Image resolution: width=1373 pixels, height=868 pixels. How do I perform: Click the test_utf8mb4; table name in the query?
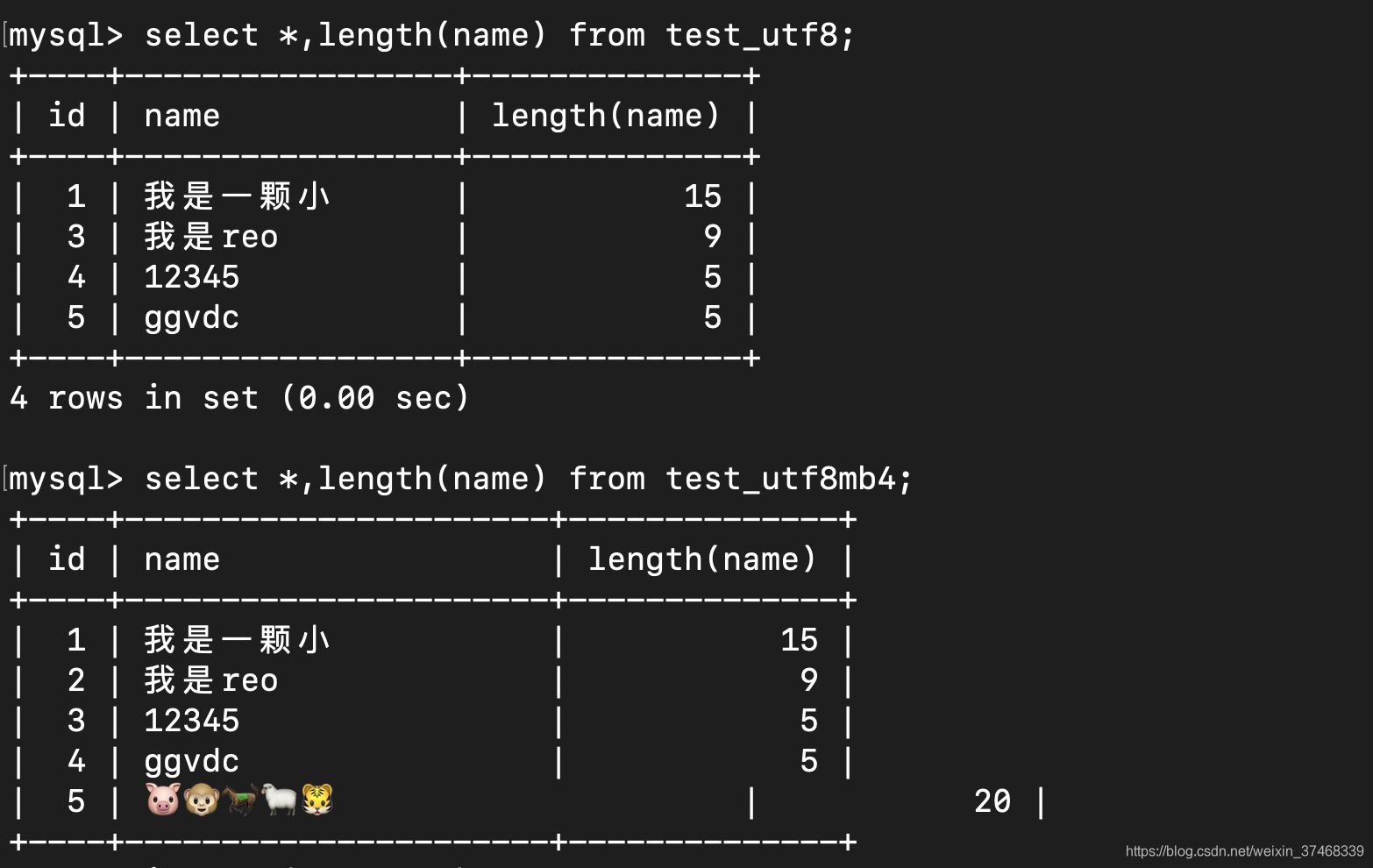(x=789, y=480)
